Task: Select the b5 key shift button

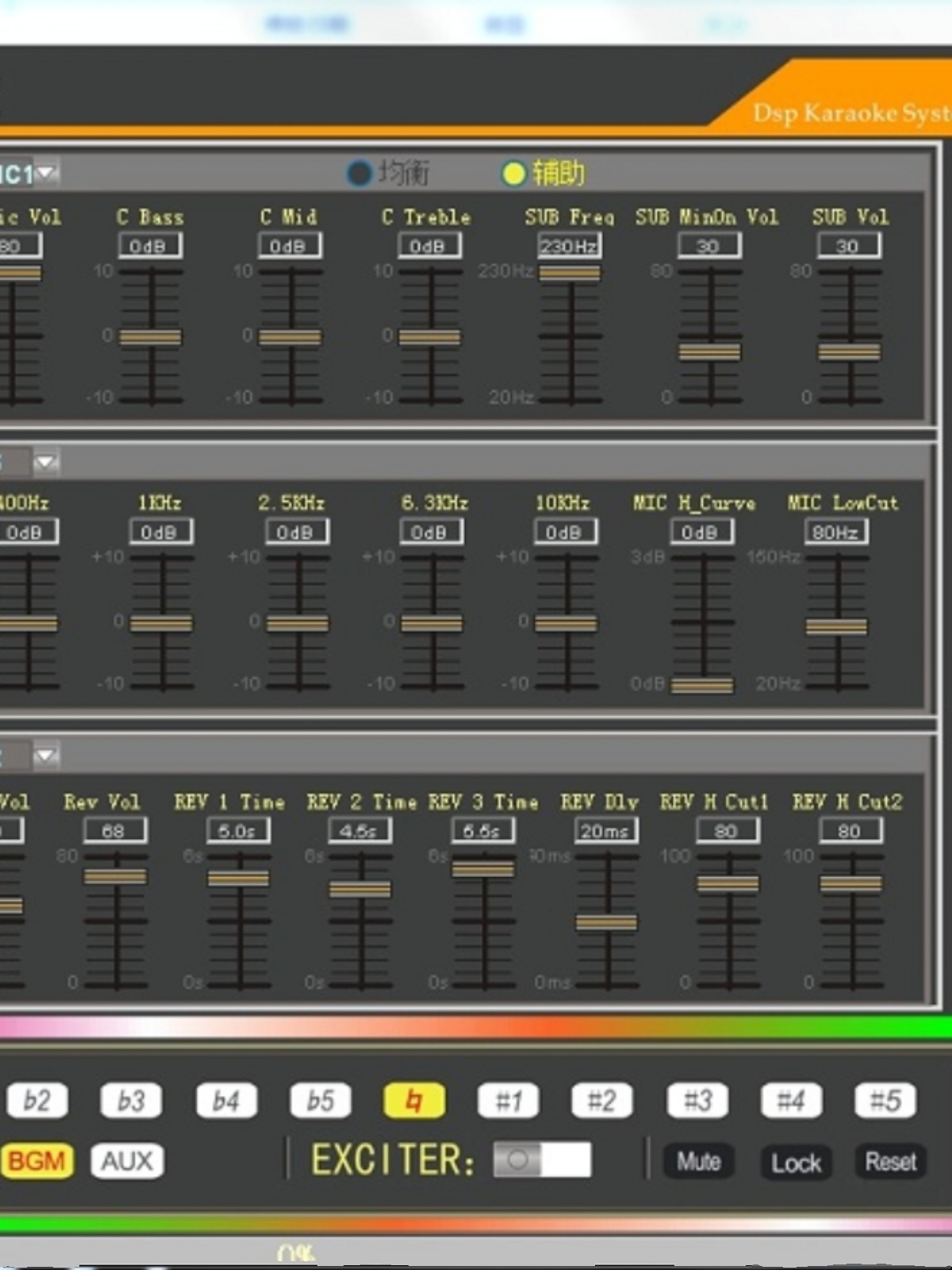Action: pyautogui.click(x=321, y=1100)
